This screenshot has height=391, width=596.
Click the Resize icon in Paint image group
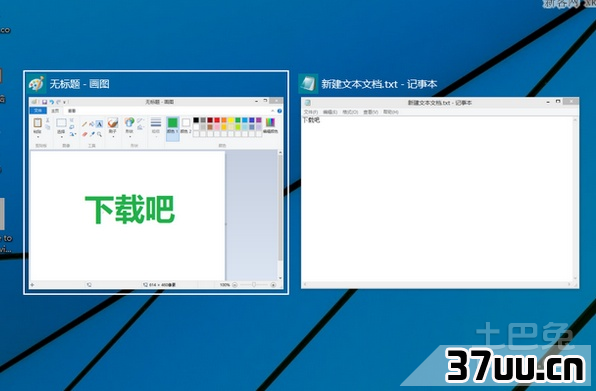tap(71, 127)
